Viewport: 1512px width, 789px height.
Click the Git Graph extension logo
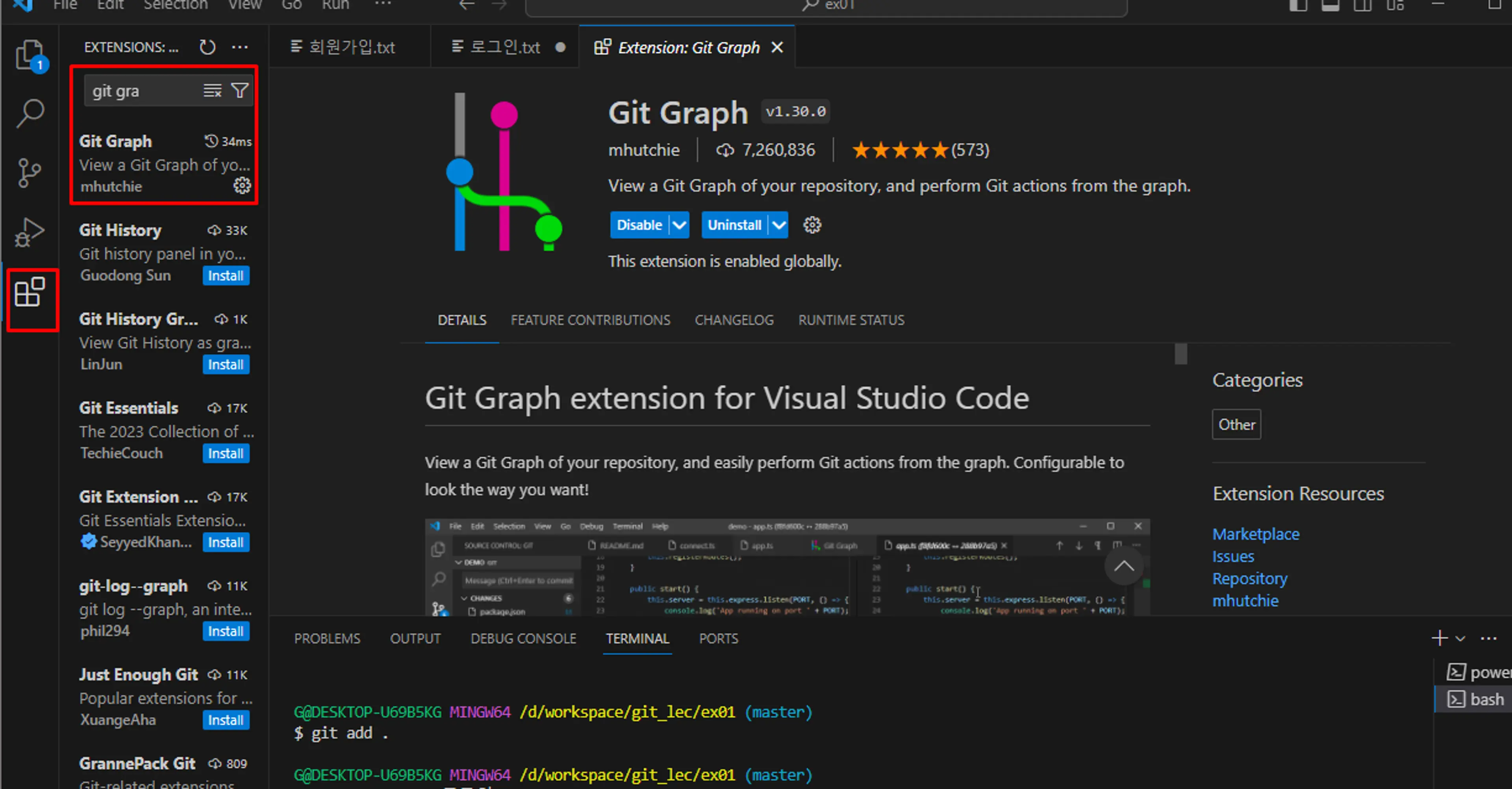pos(504,172)
